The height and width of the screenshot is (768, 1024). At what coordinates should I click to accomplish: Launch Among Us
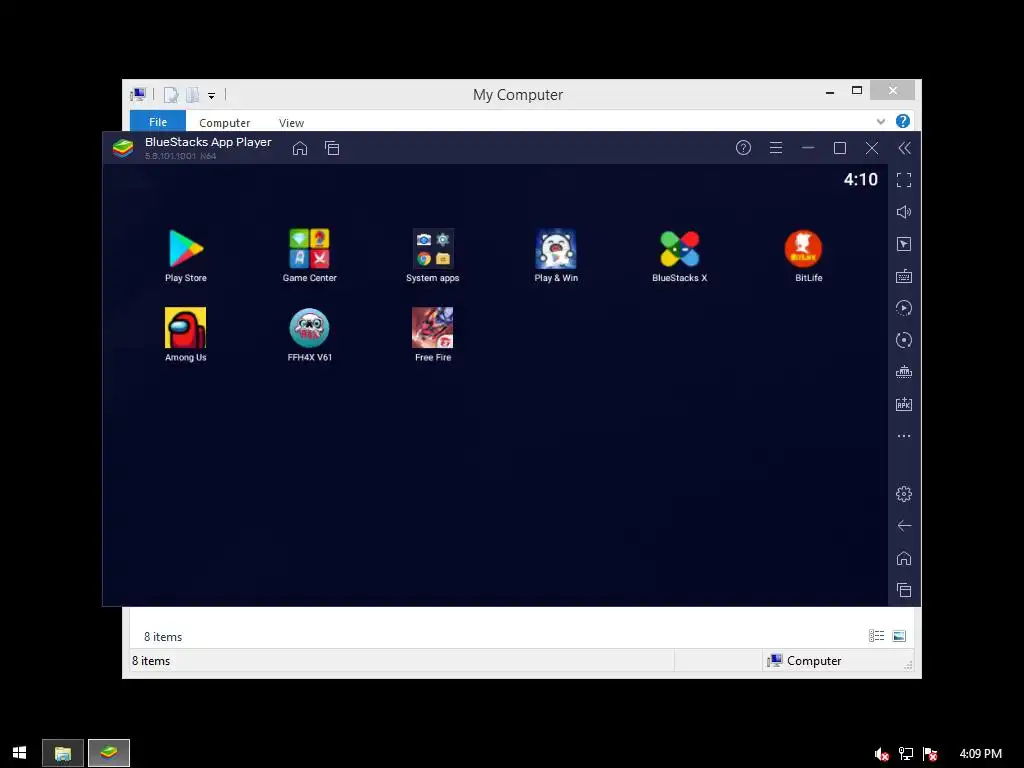coord(185,328)
